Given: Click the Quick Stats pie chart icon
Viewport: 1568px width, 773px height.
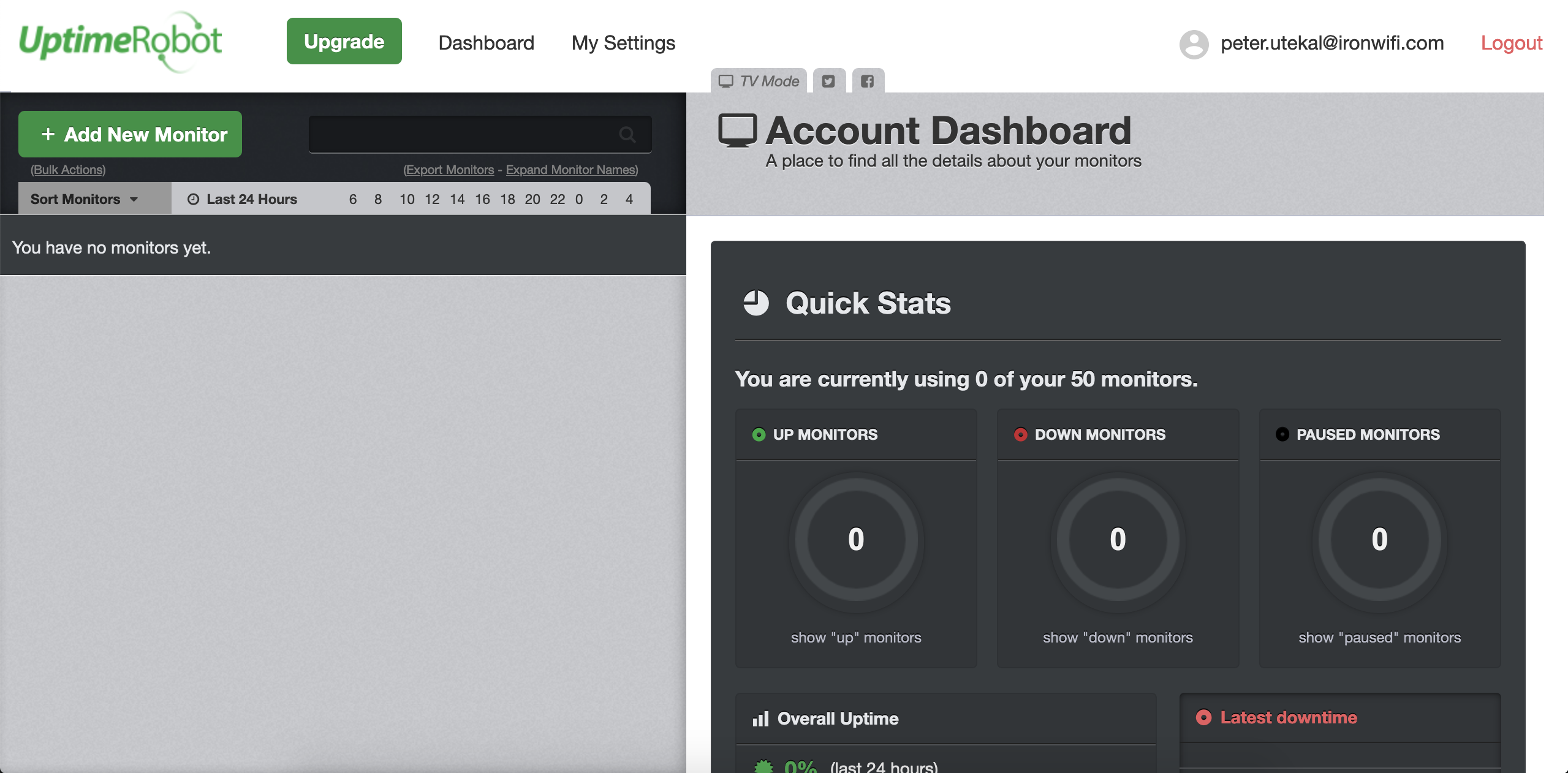Looking at the screenshot, I should [756, 302].
